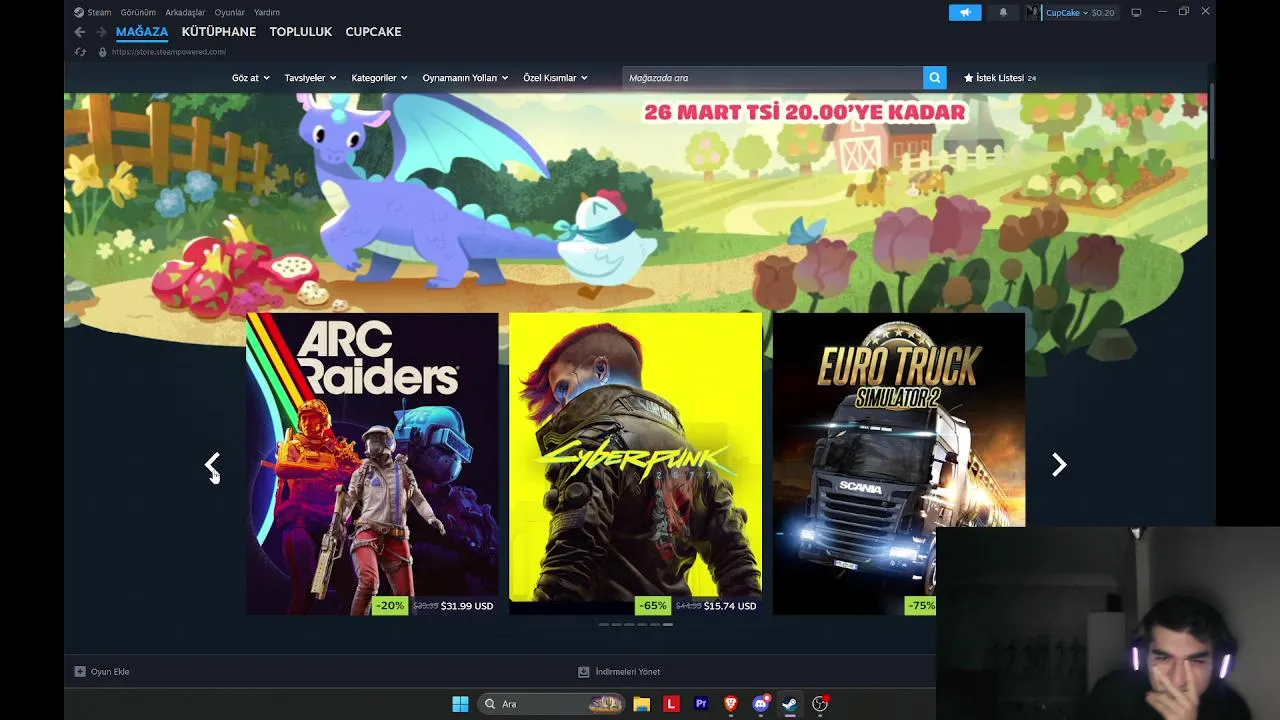Click the padlock icon beside the URL
This screenshot has width=1280, height=720.
click(x=102, y=52)
